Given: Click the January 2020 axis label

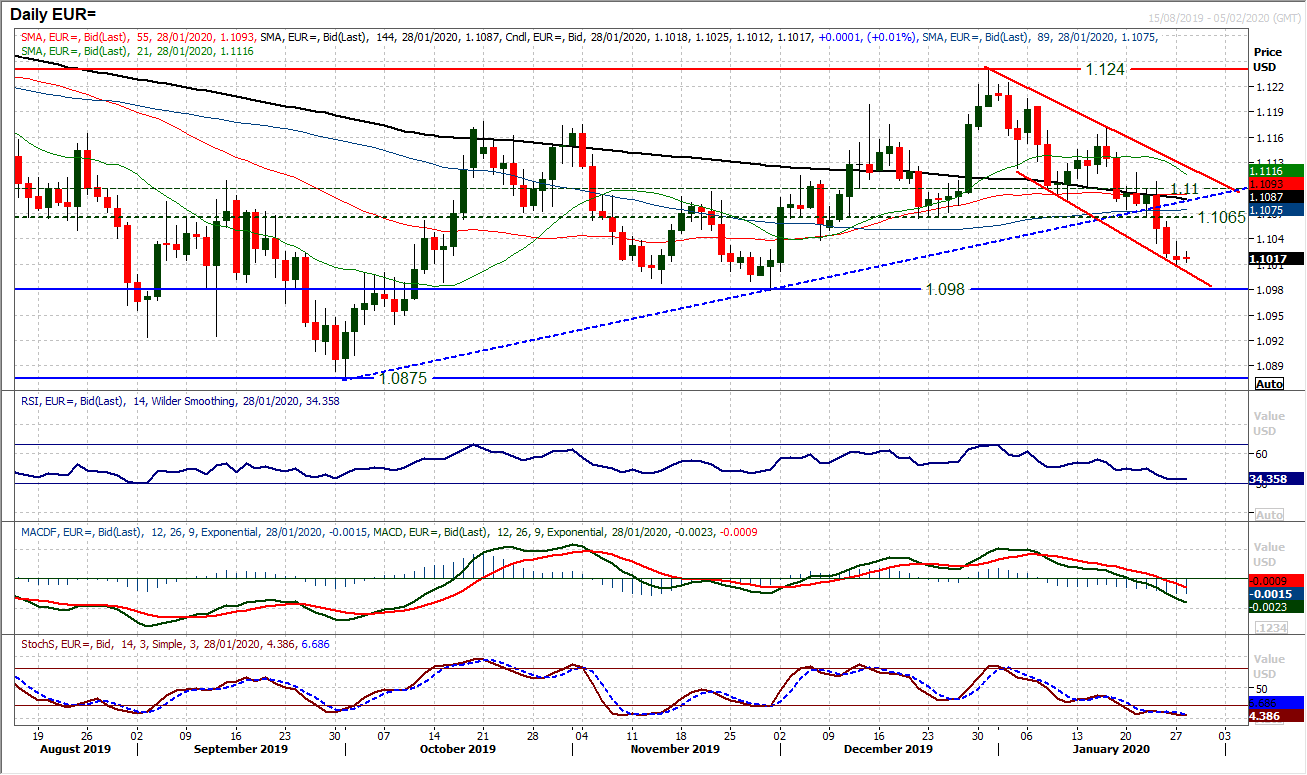Looking at the screenshot, I should 1110,748.
